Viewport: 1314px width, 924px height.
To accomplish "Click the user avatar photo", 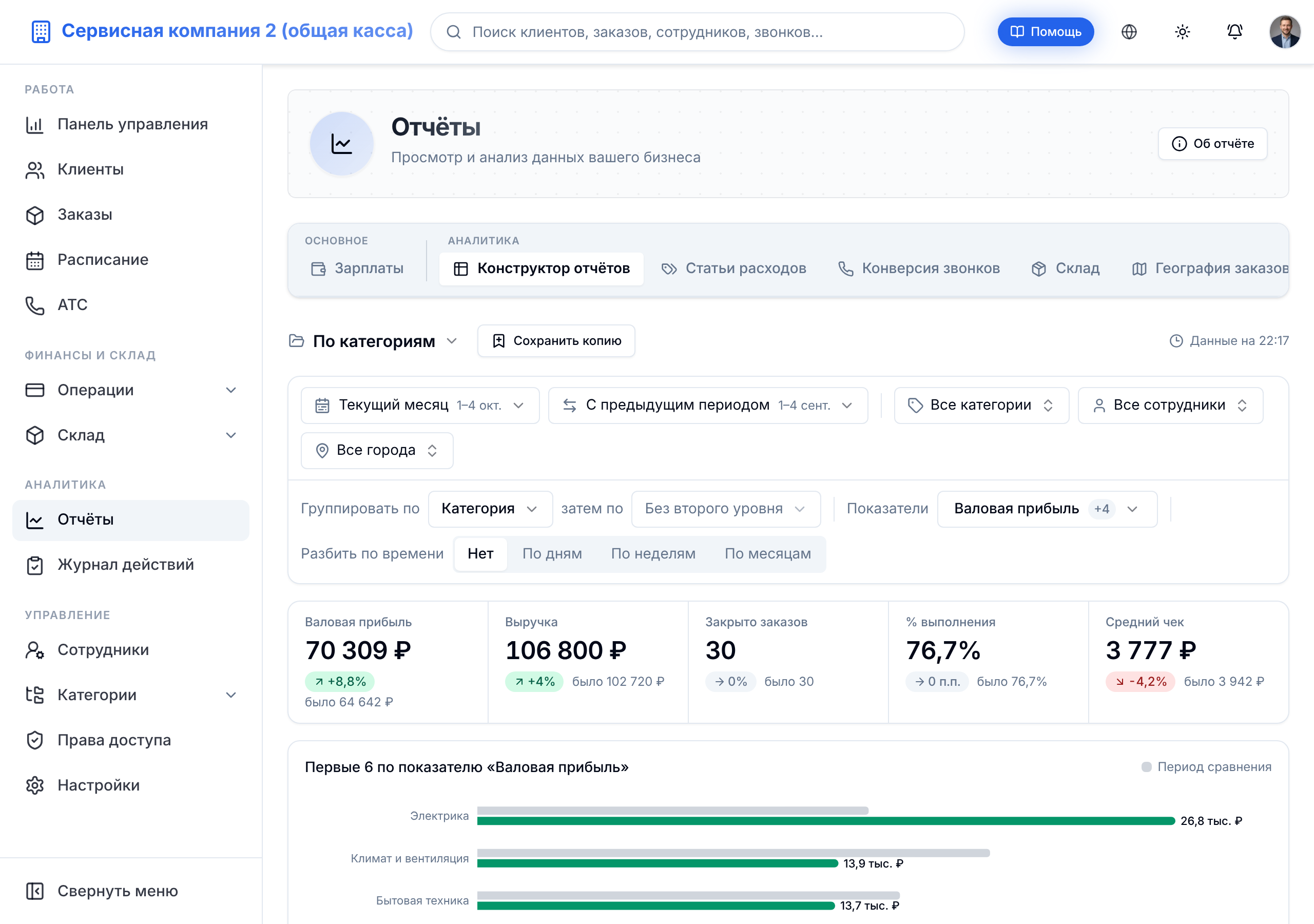I will (x=1285, y=32).
